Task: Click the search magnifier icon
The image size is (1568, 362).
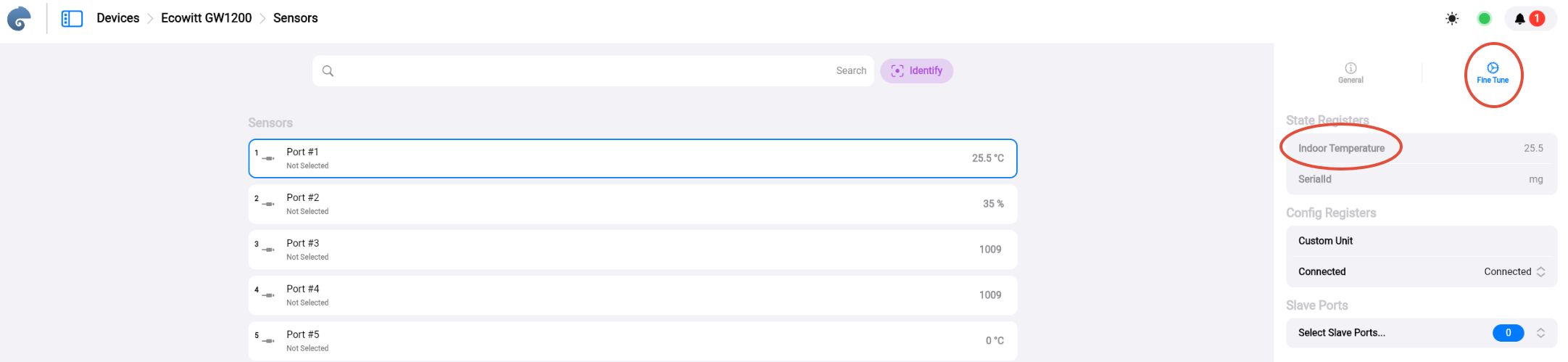Action: coord(328,71)
